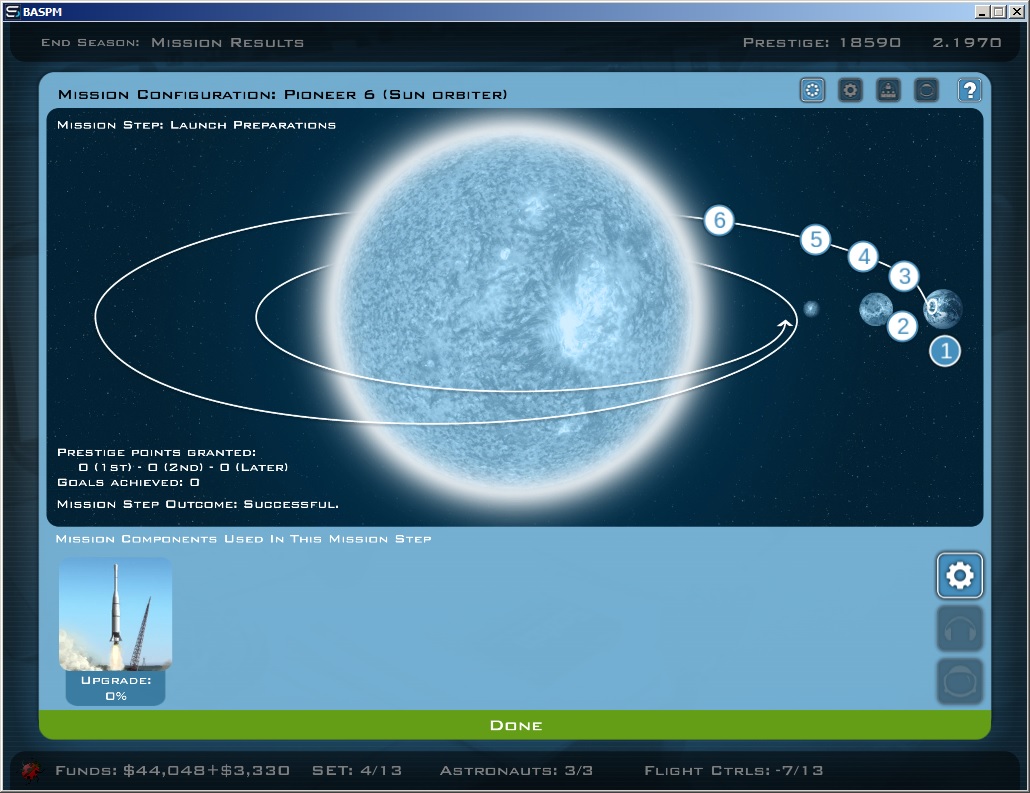Click the Earth planet image

[x=943, y=308]
